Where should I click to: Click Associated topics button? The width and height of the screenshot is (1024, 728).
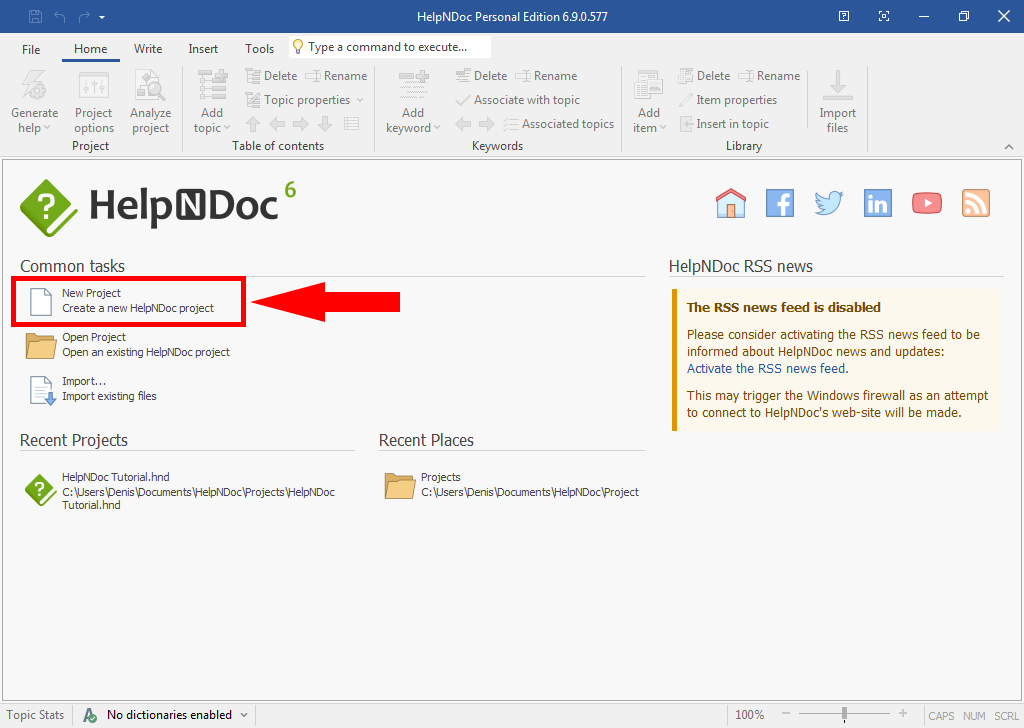pos(558,124)
